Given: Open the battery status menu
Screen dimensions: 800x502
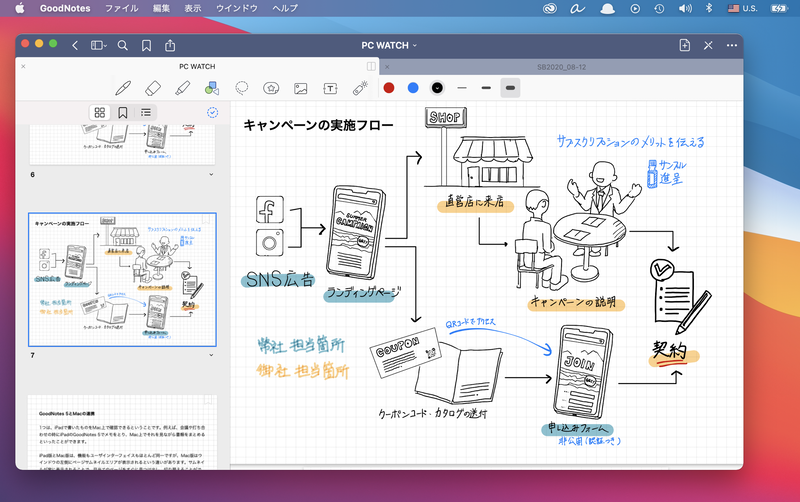Looking at the screenshot, I should [x=779, y=8].
